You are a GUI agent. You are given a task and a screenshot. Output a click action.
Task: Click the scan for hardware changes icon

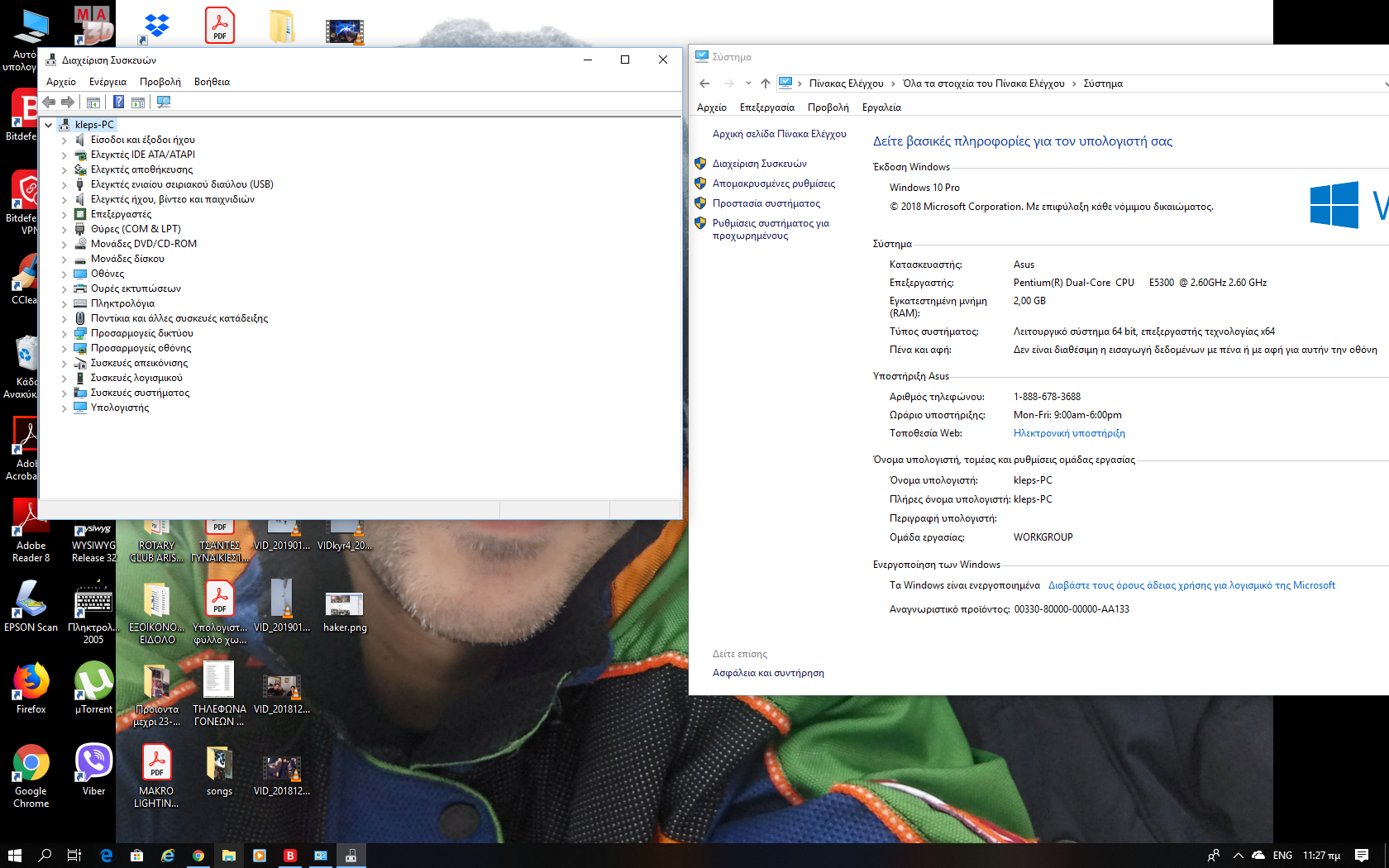(164, 102)
